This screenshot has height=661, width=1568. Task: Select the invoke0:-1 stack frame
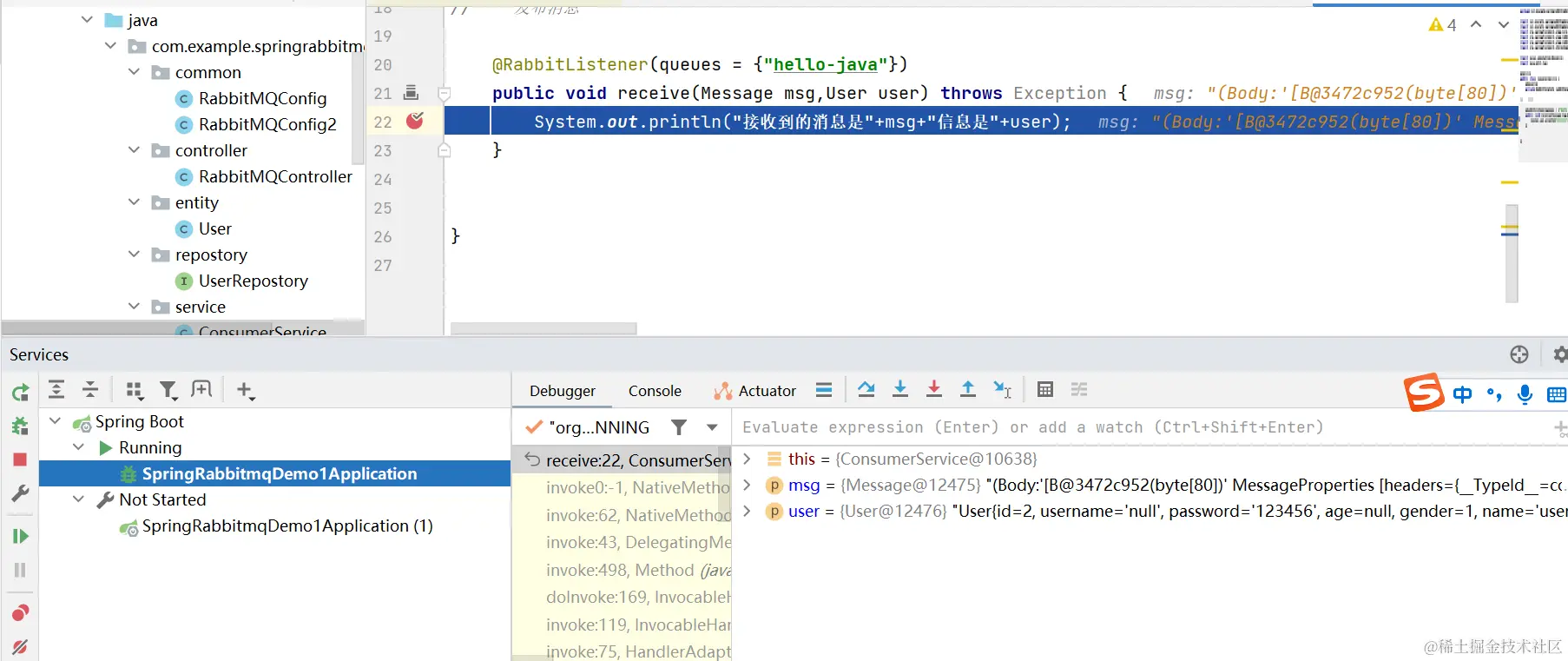point(622,487)
